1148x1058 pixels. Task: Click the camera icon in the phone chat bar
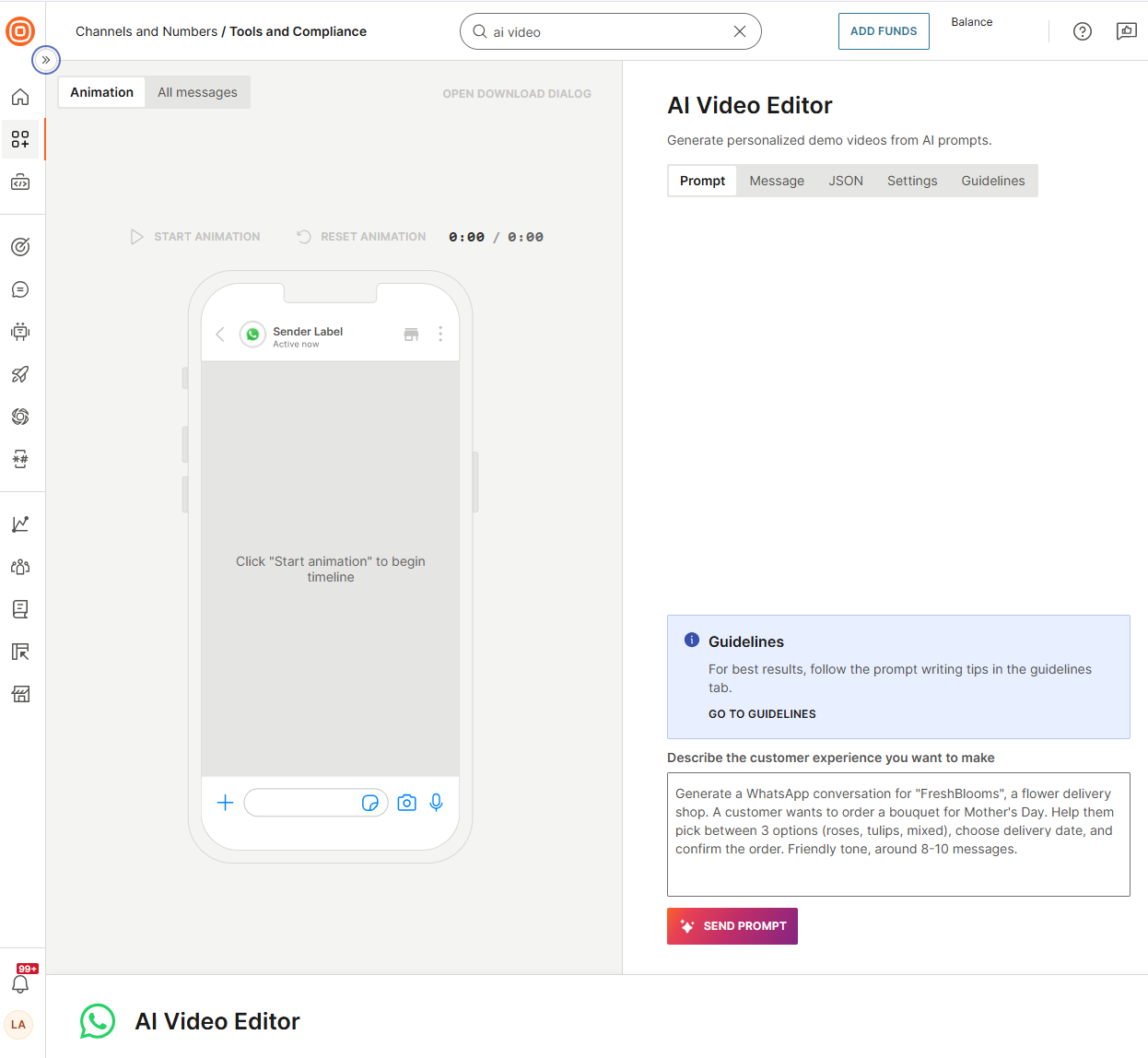coord(406,803)
